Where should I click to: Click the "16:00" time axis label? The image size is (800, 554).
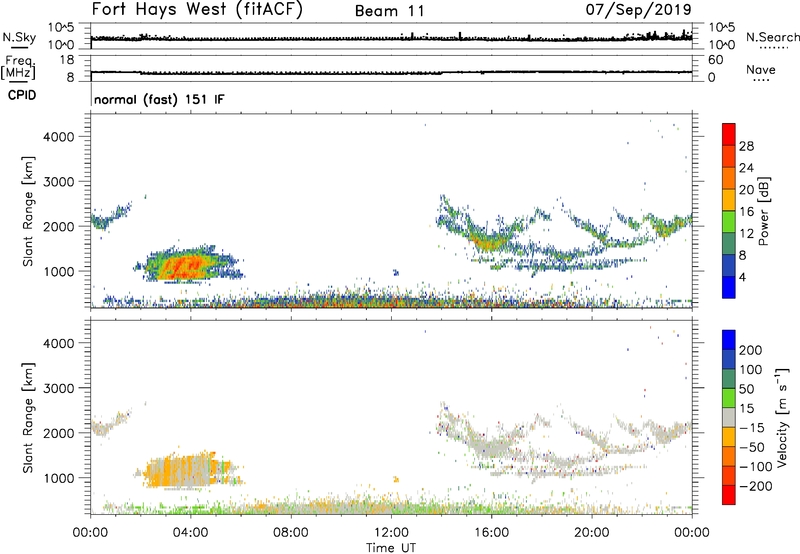point(491,533)
